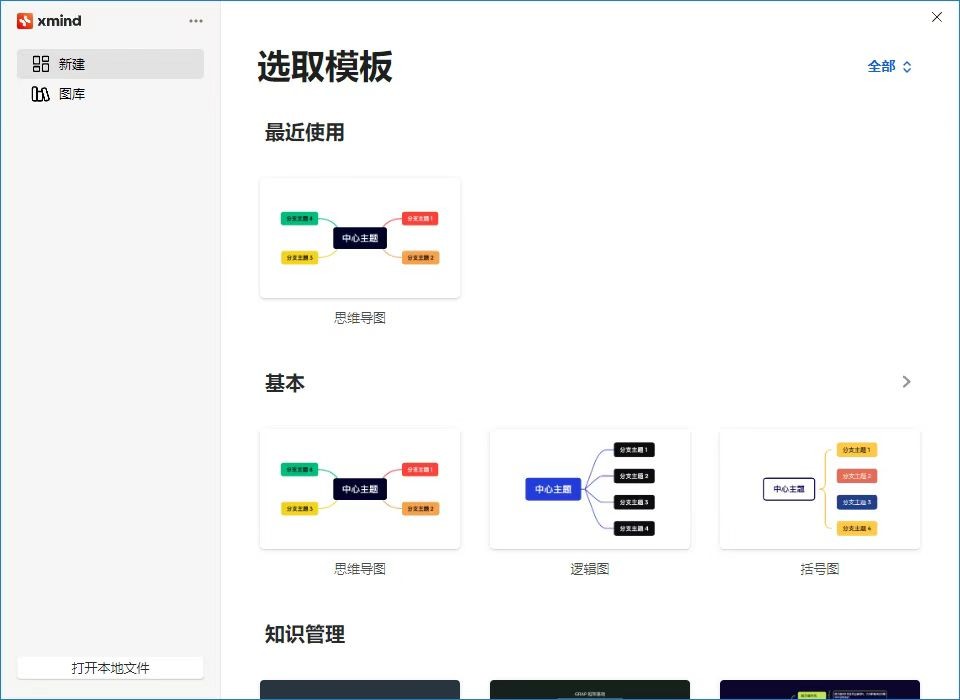Viewport: 960px width, 700px height.
Task: Open the rightmost 知识管理 template thumbnail
Action: tap(820, 690)
